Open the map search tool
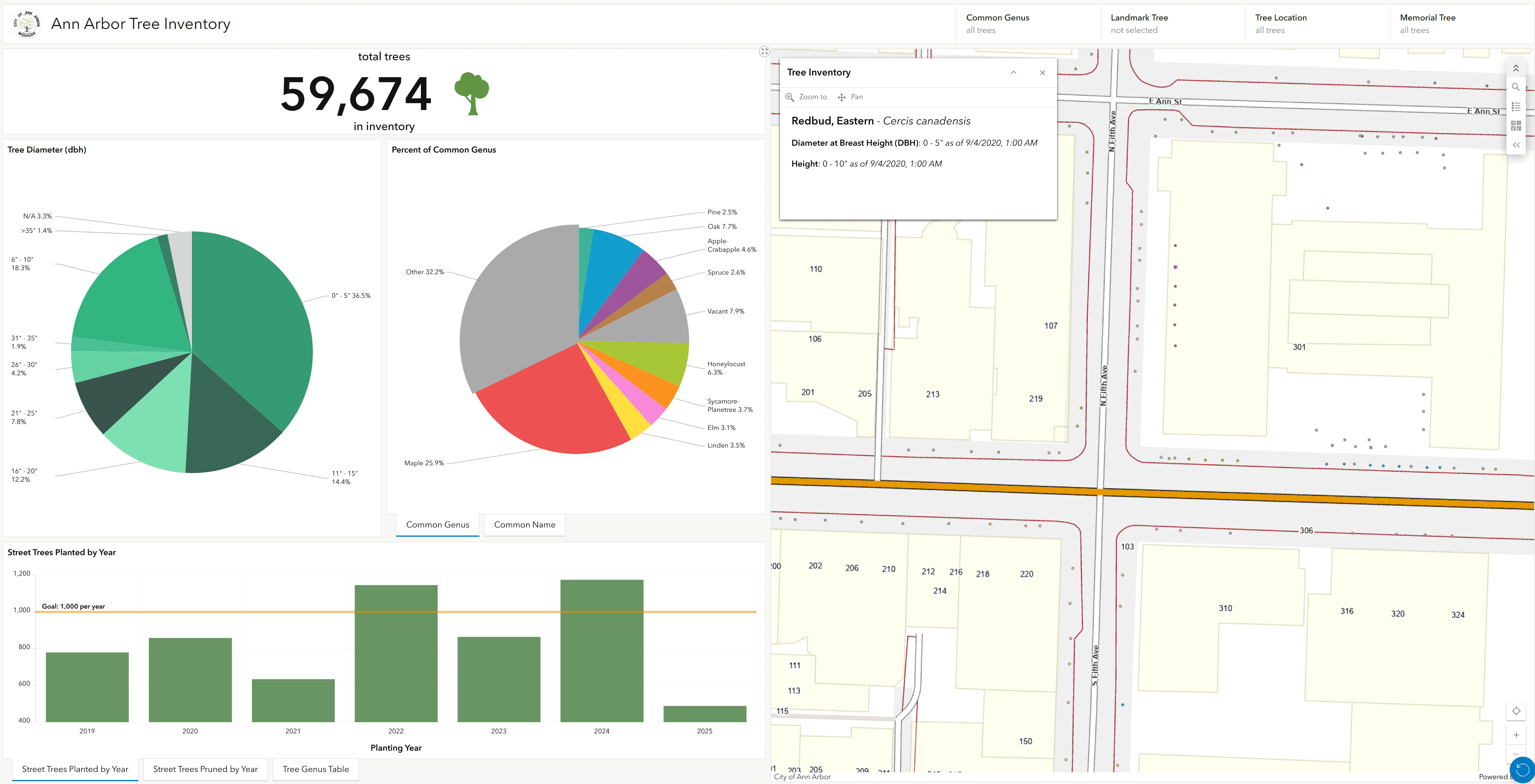The width and height of the screenshot is (1535, 784). click(1517, 87)
